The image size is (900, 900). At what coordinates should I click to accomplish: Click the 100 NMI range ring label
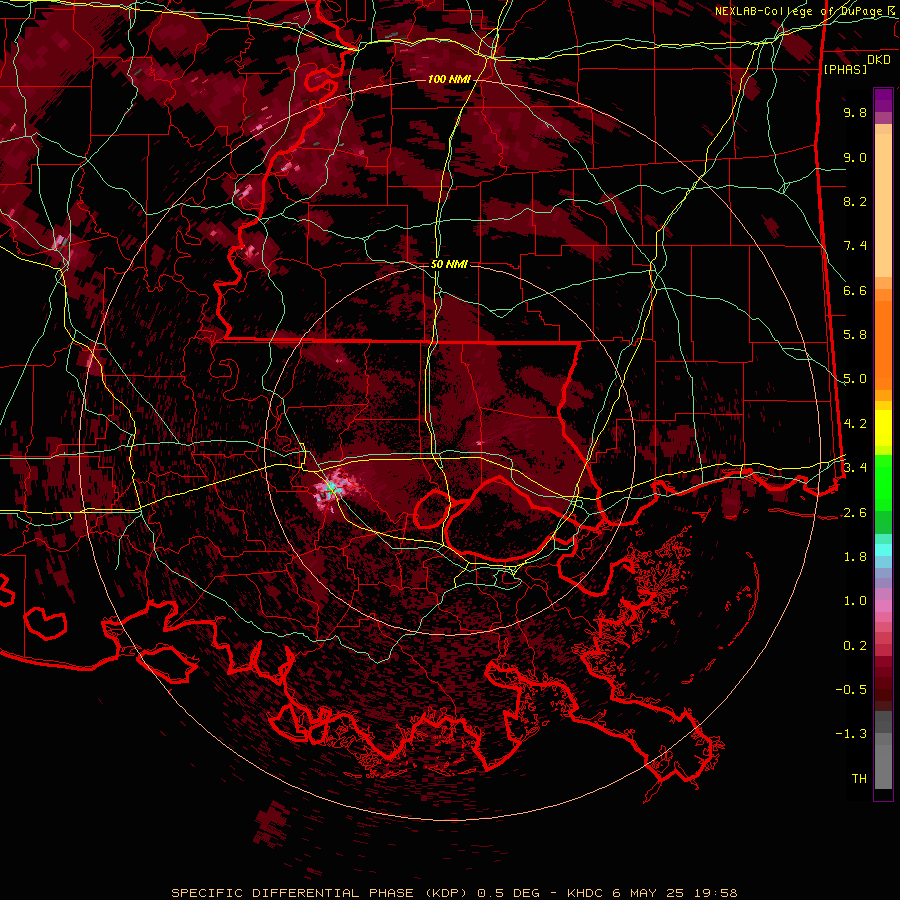(449, 79)
